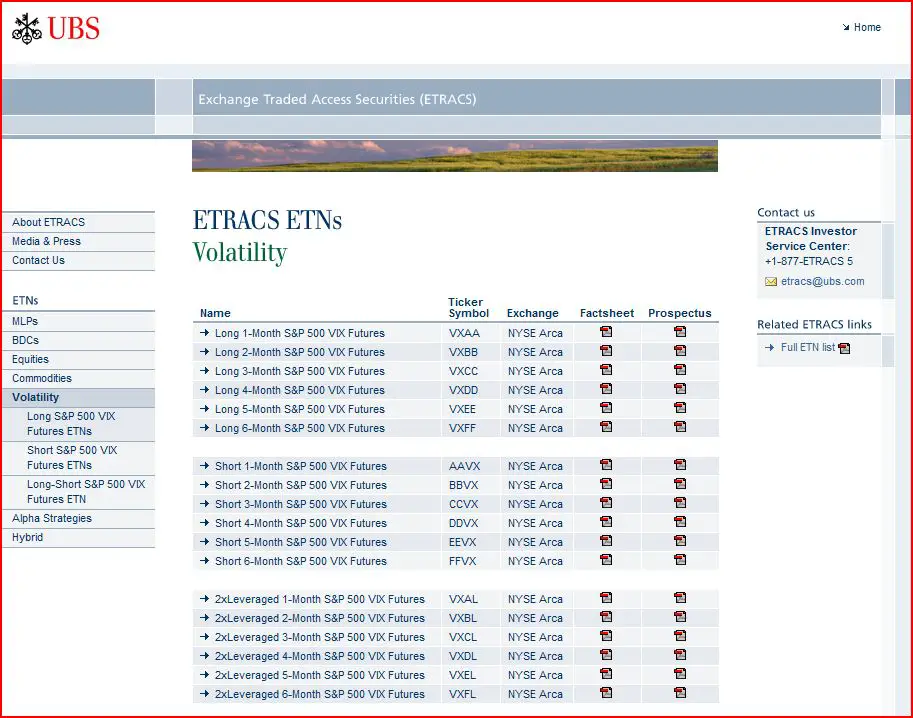Select BDCs in the sidebar
Image resolution: width=913 pixels, height=718 pixels.
click(x=79, y=341)
